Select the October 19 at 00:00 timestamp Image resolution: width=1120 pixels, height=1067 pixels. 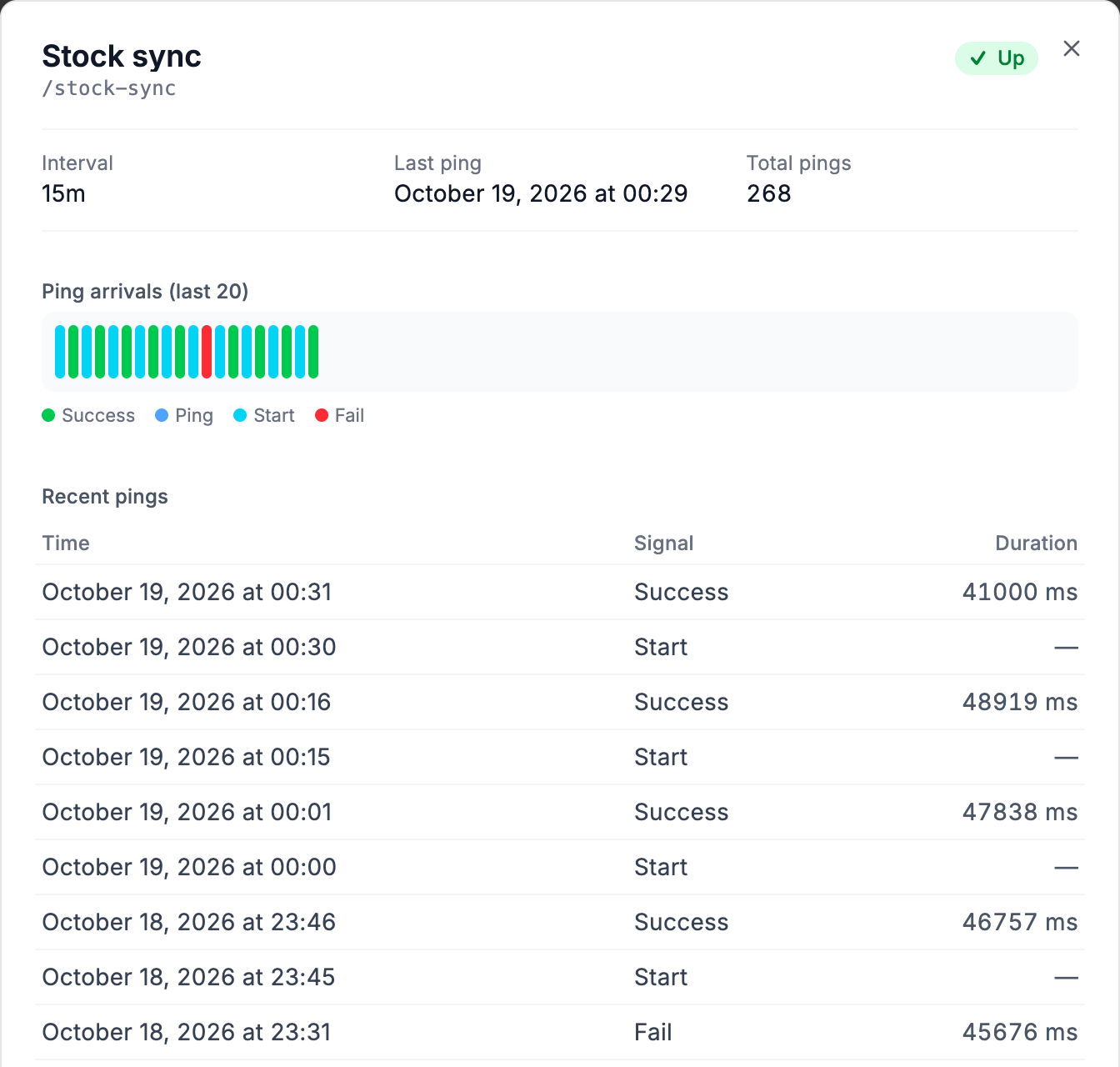pyautogui.click(x=189, y=867)
